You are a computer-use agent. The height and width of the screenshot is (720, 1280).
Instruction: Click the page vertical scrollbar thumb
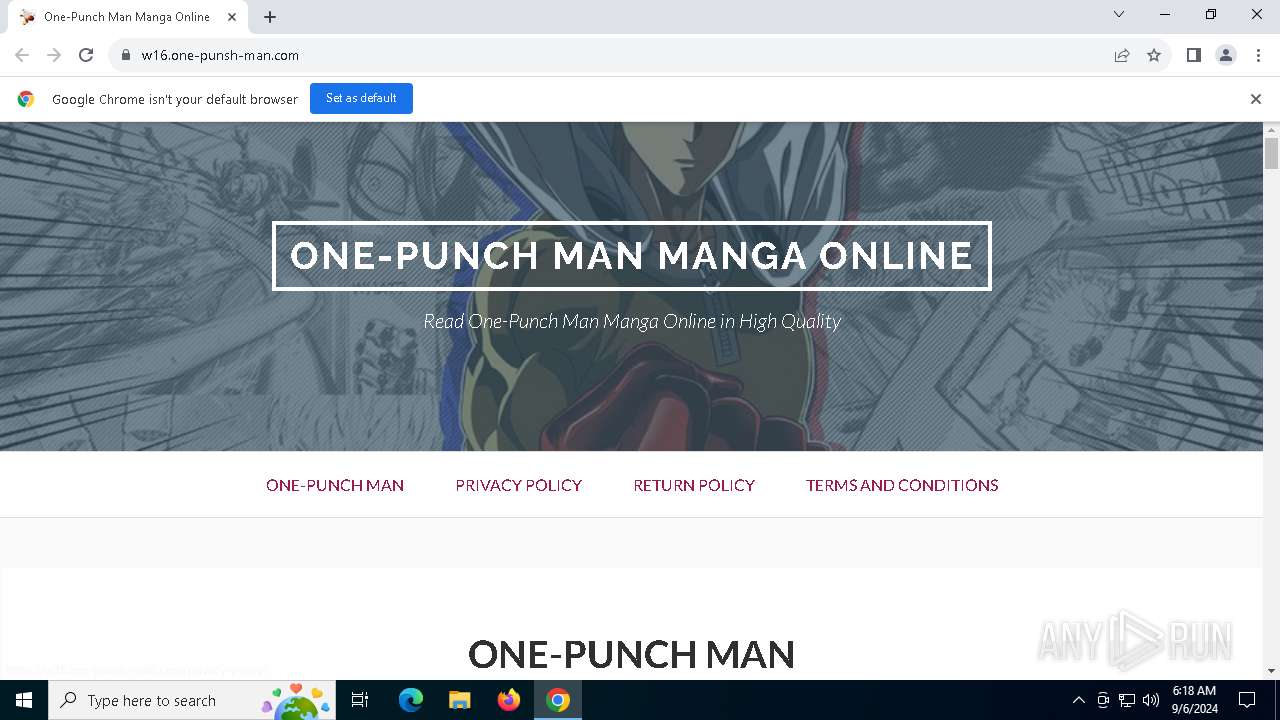click(x=1271, y=154)
